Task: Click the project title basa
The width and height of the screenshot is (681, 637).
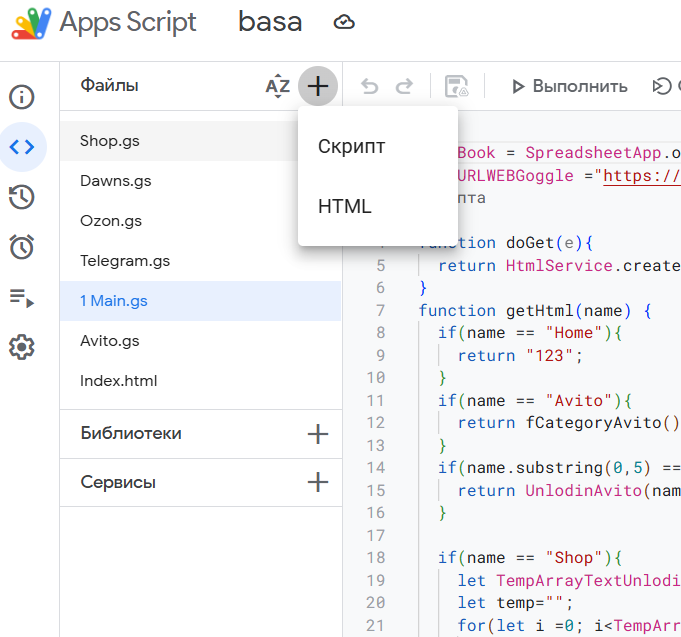Action: pyautogui.click(x=270, y=22)
